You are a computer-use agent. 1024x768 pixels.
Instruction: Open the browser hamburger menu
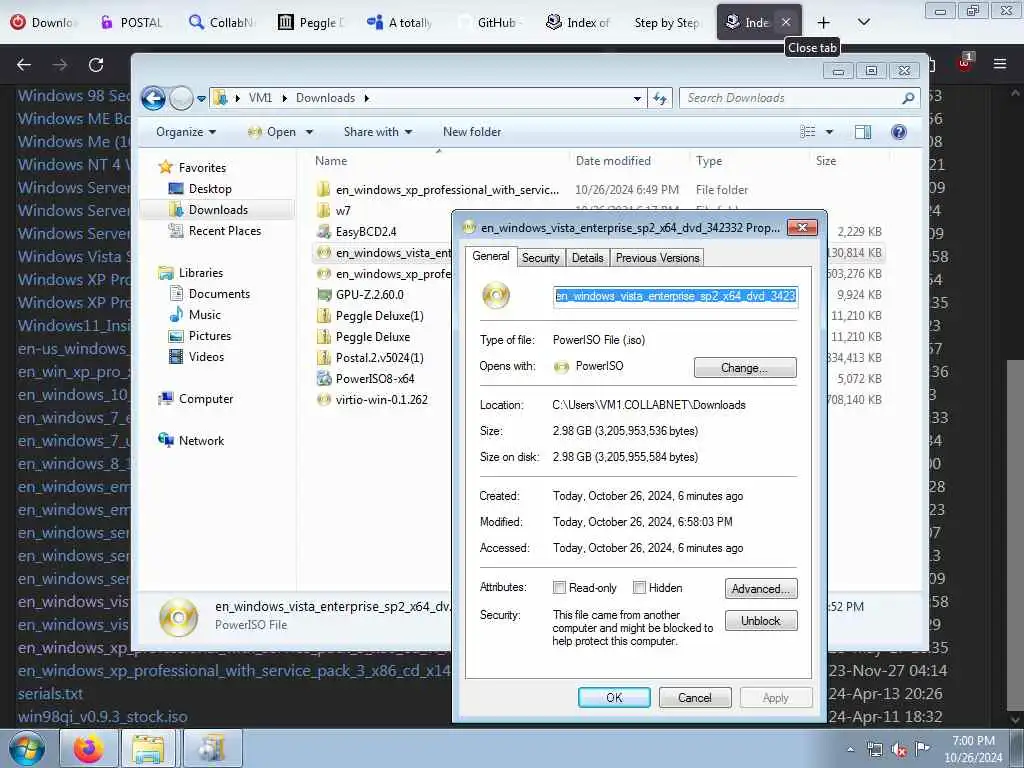pos(1000,64)
